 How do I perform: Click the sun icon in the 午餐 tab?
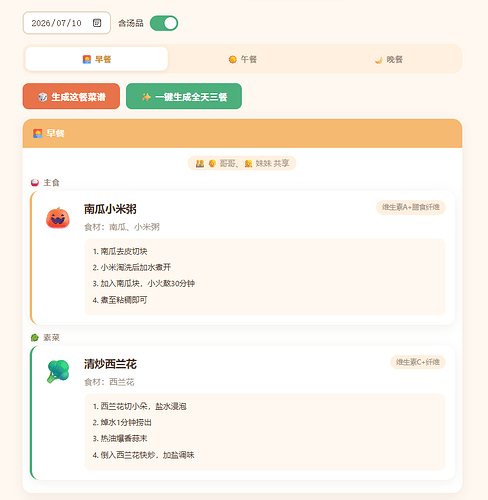[x=233, y=59]
